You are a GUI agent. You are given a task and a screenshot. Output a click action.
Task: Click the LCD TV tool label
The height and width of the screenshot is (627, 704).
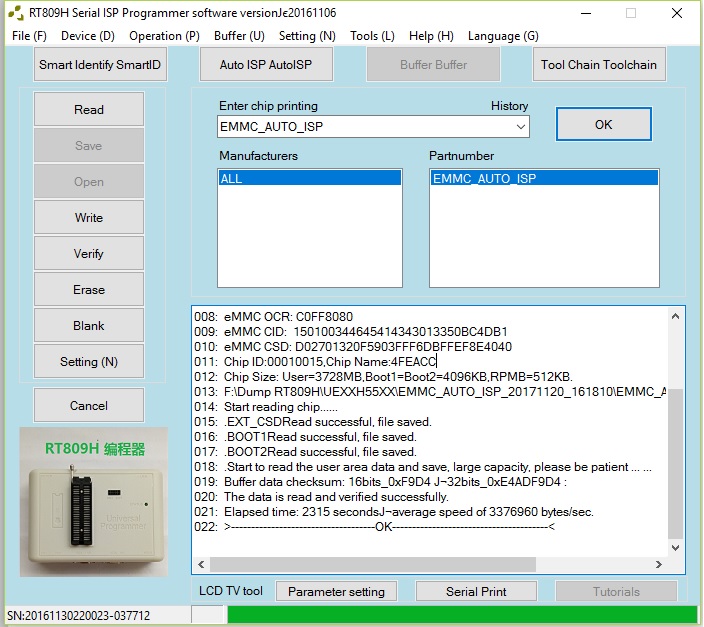[x=231, y=591]
